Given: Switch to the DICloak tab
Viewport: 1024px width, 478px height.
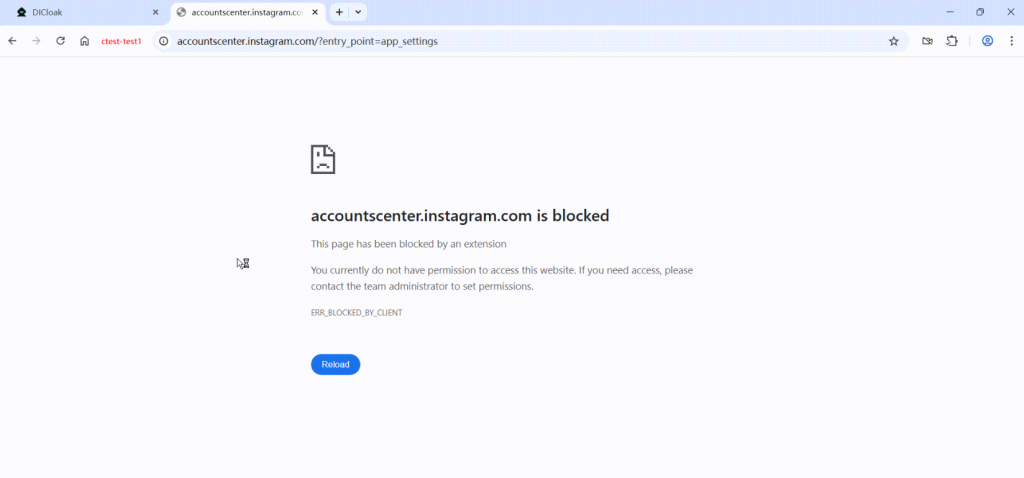Looking at the screenshot, I should [80, 12].
